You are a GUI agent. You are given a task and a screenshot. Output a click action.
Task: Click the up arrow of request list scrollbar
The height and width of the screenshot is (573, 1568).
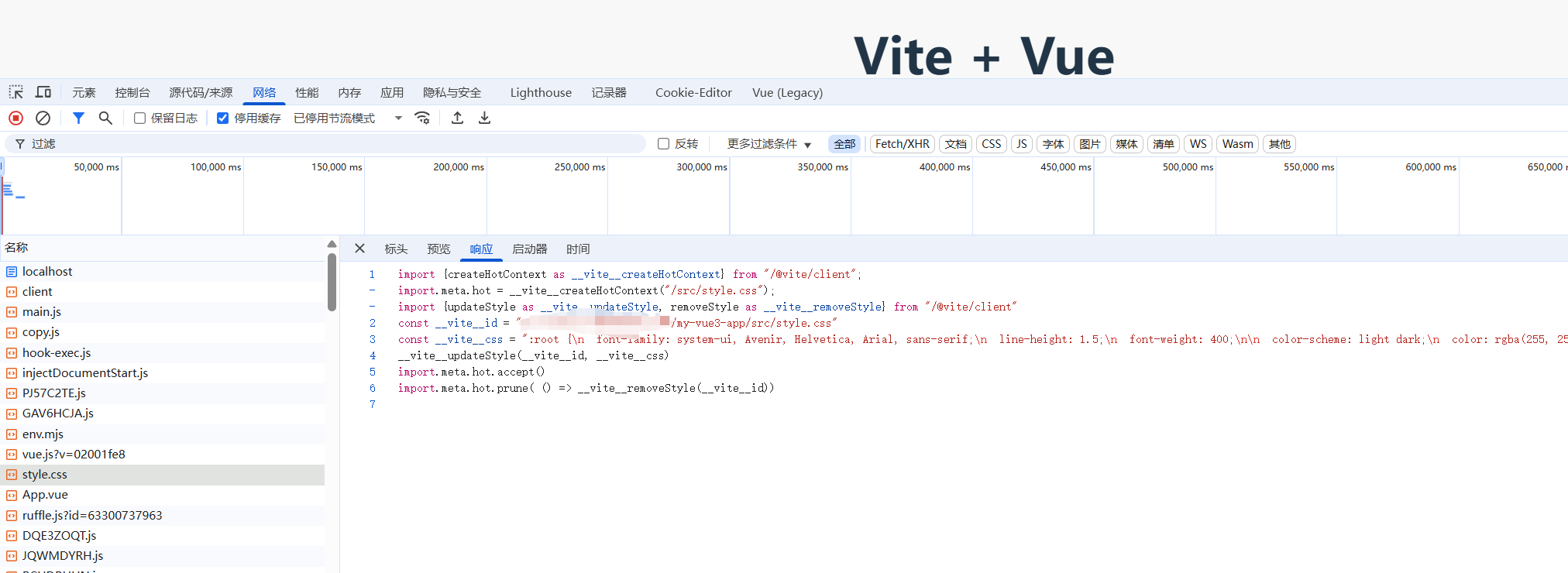pos(332,244)
